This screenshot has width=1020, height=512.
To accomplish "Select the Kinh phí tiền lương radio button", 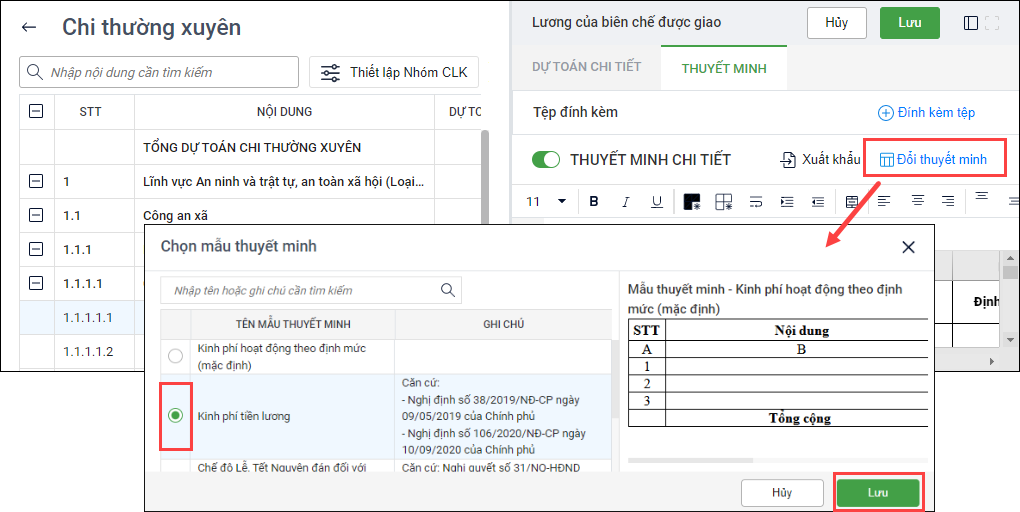I will tap(176, 416).
